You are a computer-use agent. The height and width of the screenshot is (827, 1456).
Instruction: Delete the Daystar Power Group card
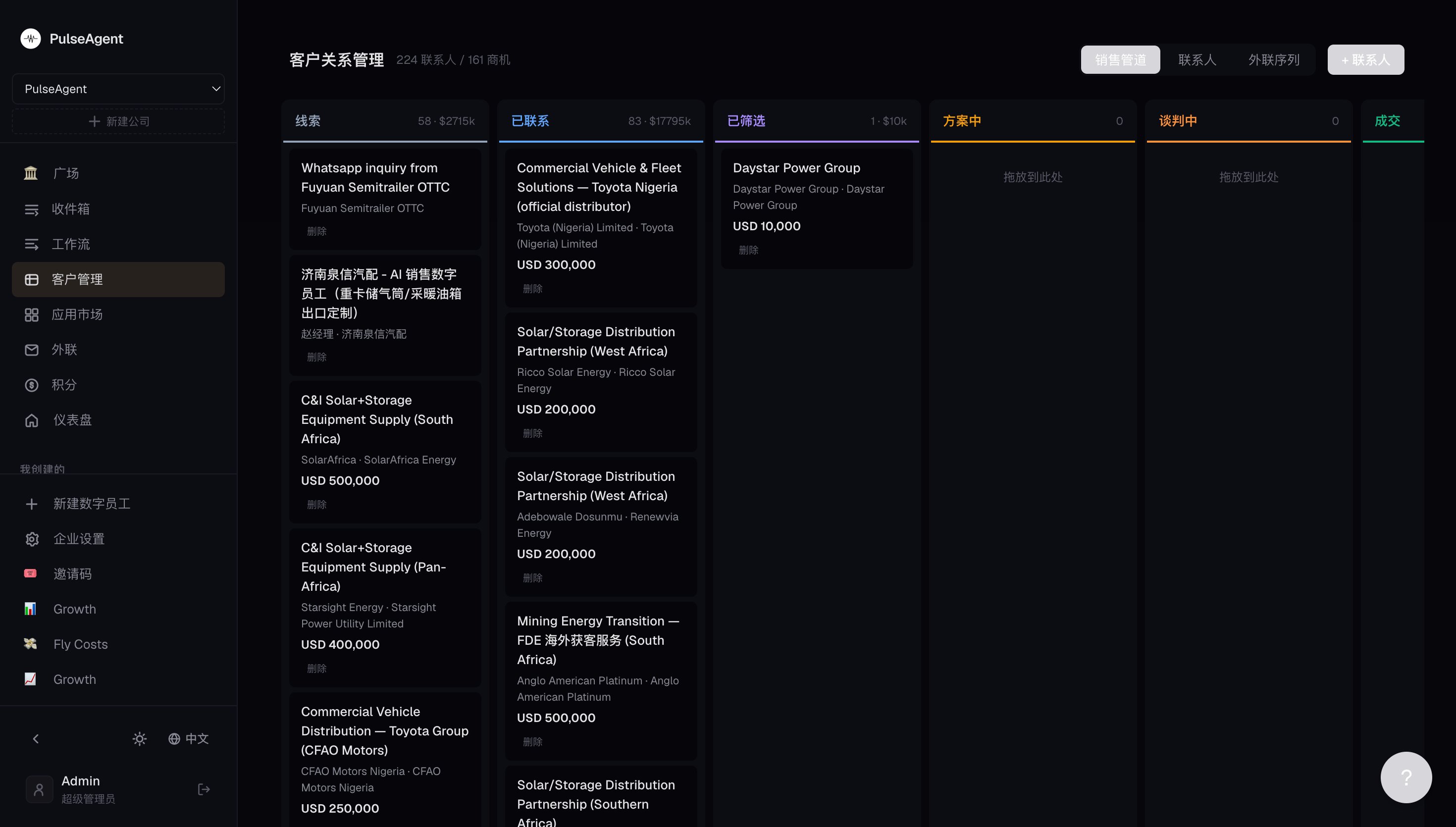(748, 251)
